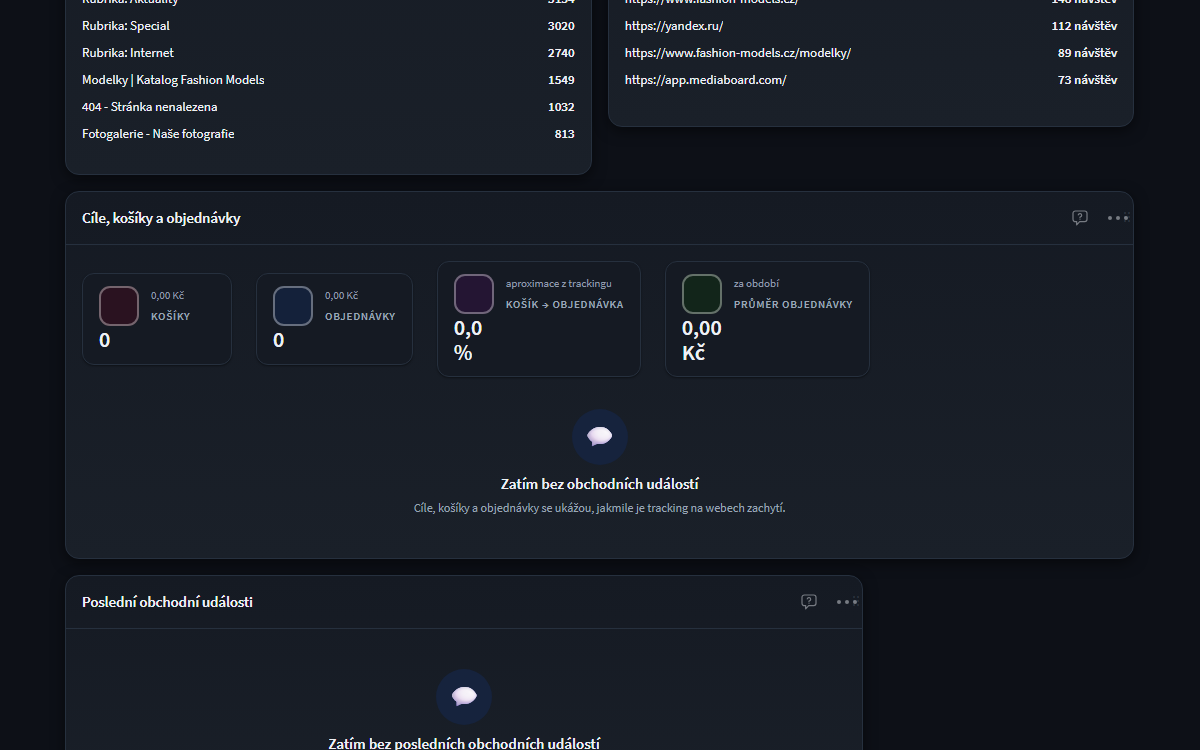The image size is (1200, 750).
Task: Select '404 - Stránka nenalezena' row
Action: (x=328, y=107)
